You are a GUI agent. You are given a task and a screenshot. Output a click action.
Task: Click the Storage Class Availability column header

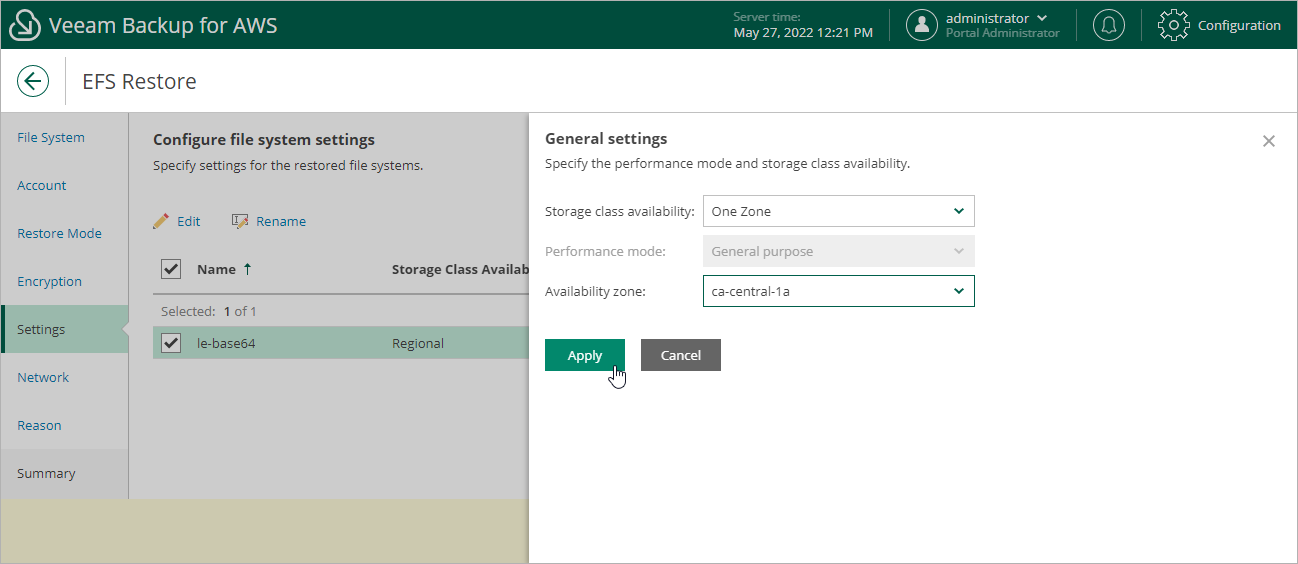click(459, 269)
